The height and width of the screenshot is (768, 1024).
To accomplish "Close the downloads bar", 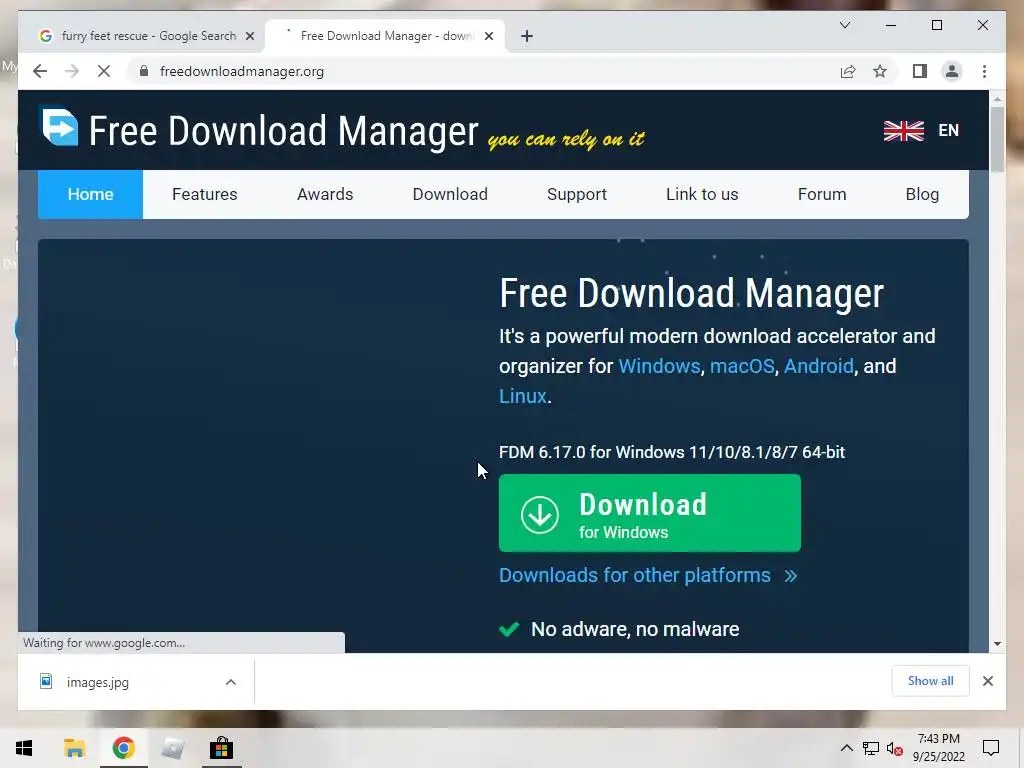I will tap(988, 681).
